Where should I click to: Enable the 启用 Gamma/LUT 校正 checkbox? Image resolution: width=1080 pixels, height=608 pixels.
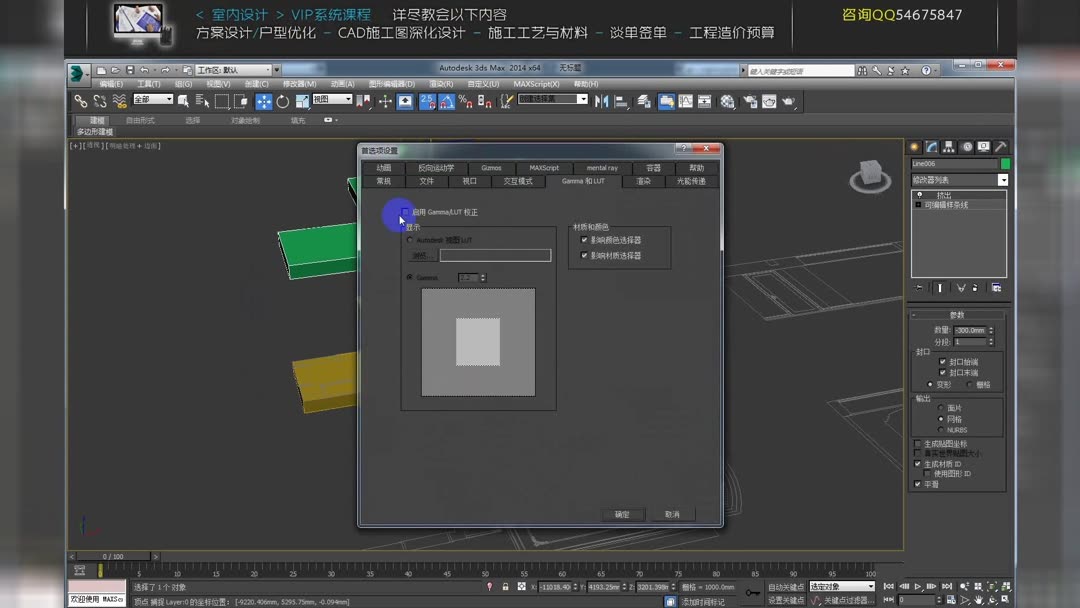(404, 212)
